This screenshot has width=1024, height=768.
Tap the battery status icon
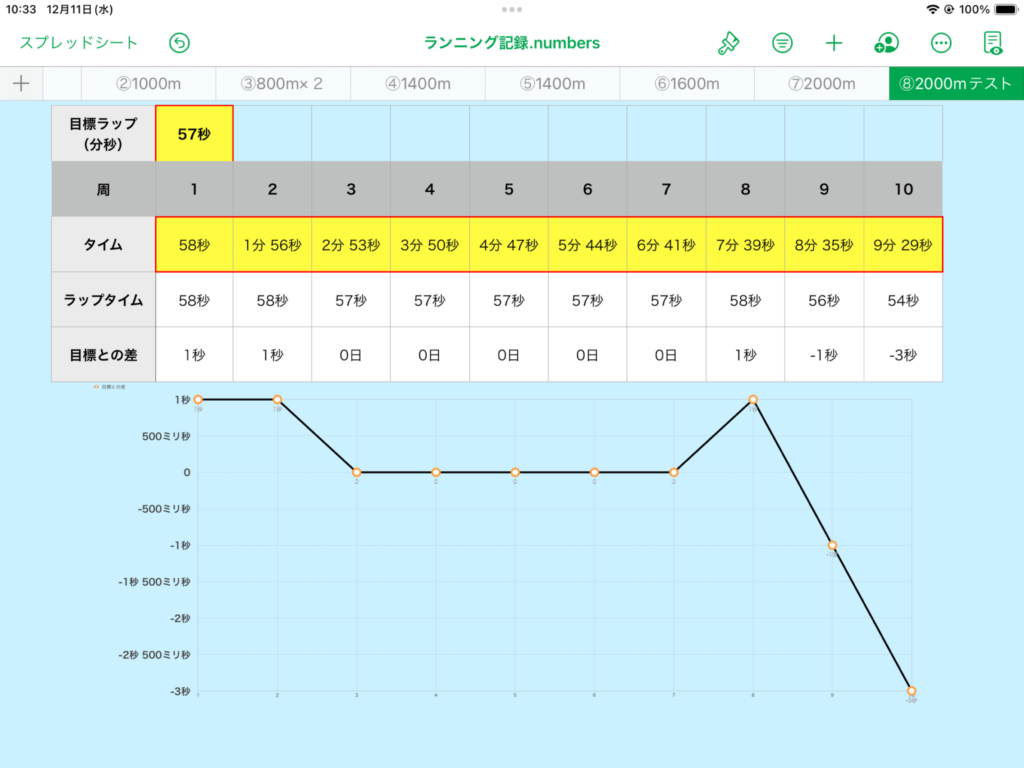(1006, 9)
